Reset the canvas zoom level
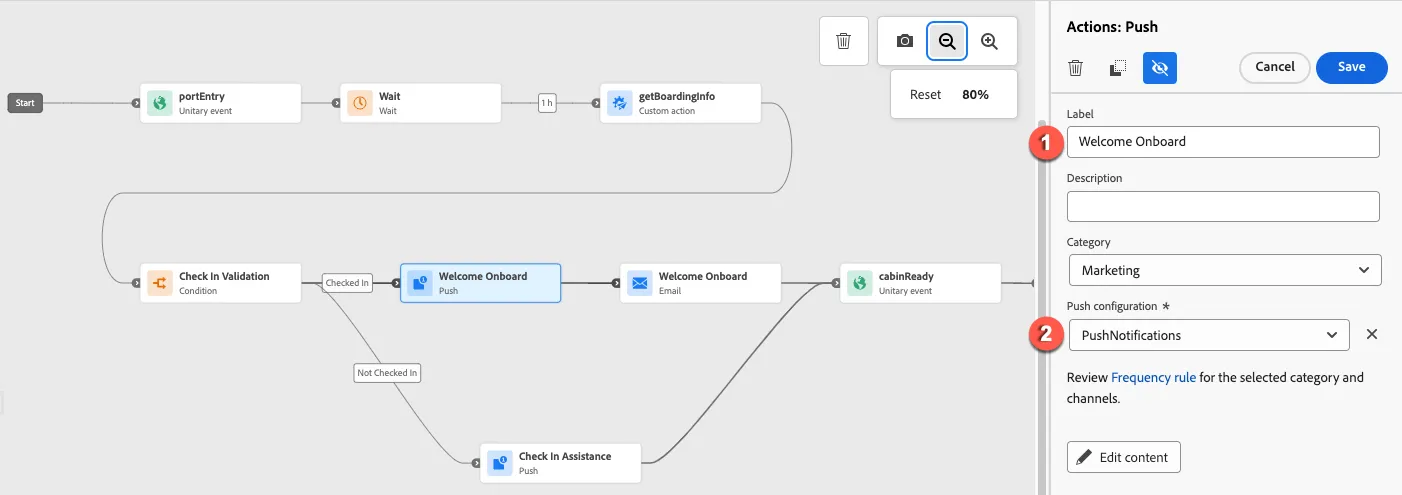Screen dimensions: 1402x495 tap(926, 95)
